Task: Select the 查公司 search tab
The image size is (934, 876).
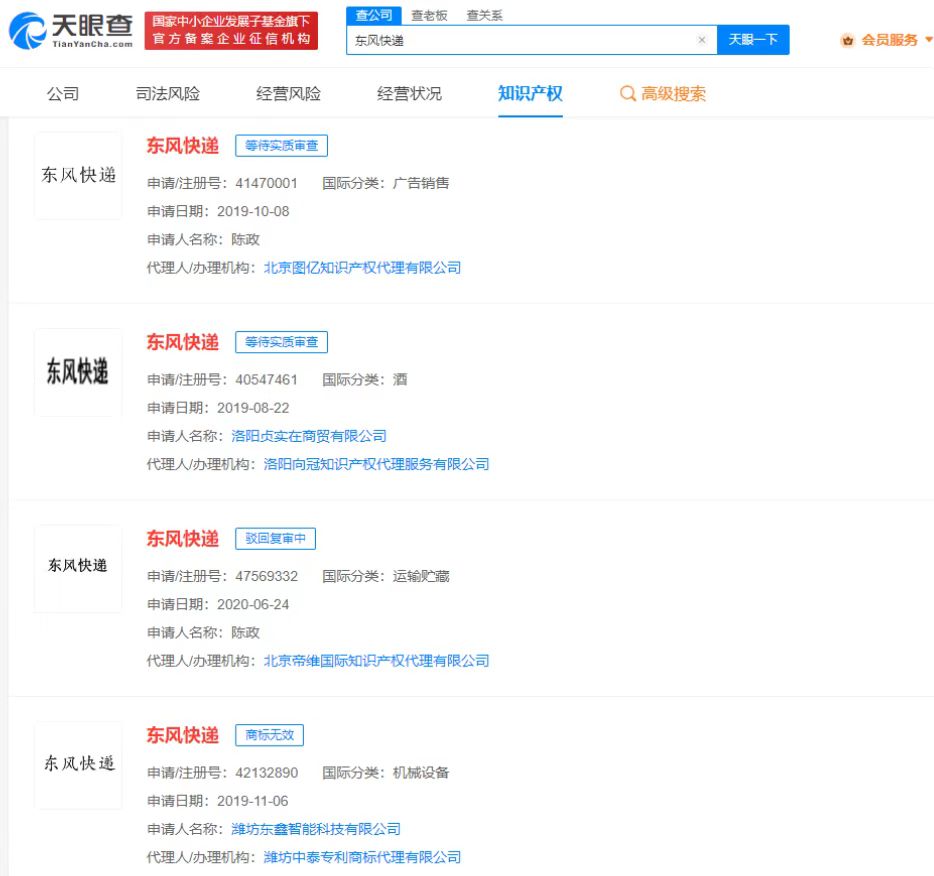Action: [x=373, y=15]
